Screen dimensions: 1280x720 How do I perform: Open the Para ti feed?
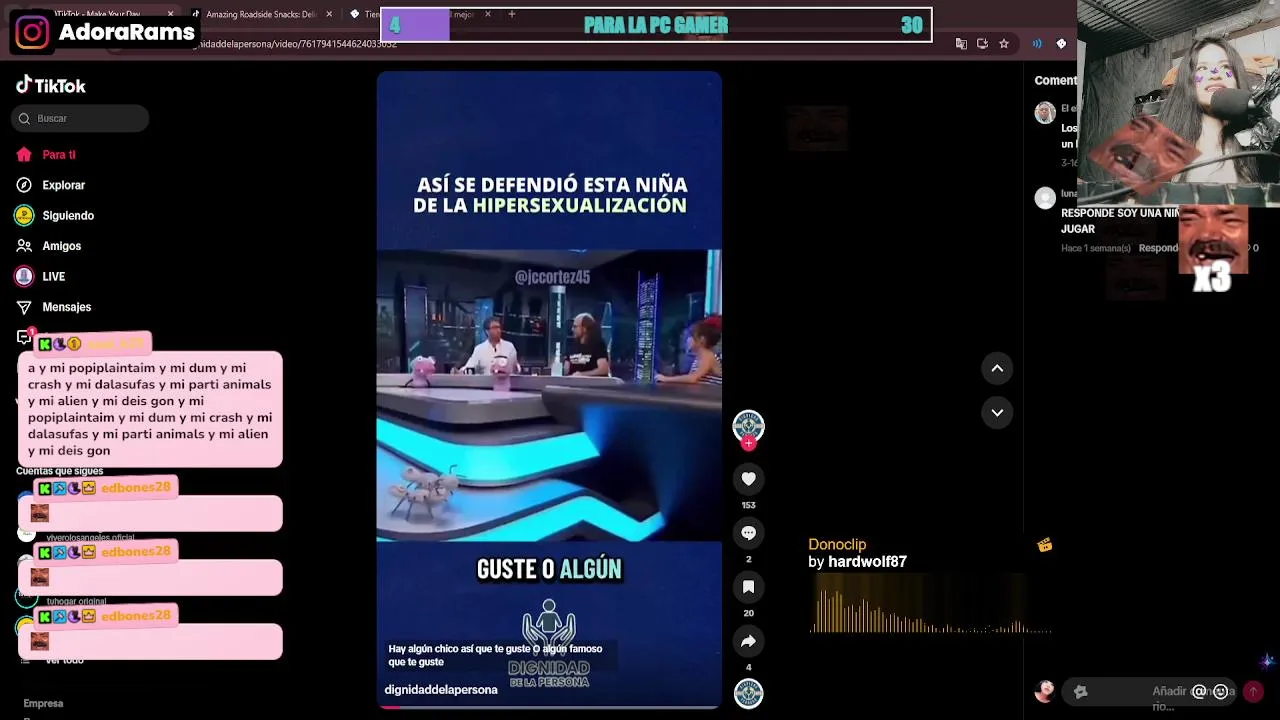point(59,155)
